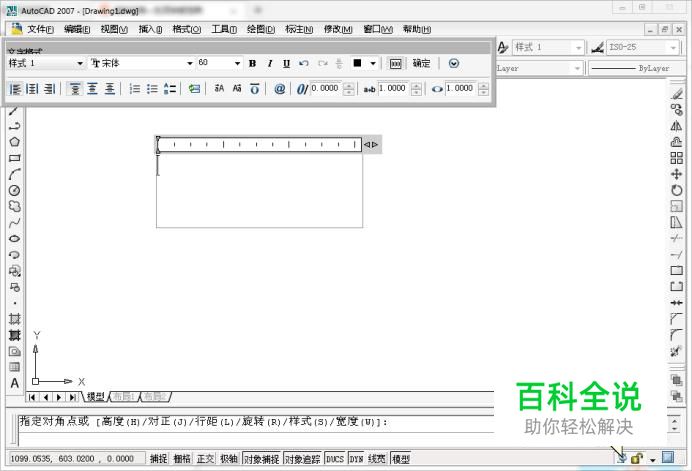The height and width of the screenshot is (471, 692).
Task: Toggle DYN dynamic input
Action: (x=356, y=459)
